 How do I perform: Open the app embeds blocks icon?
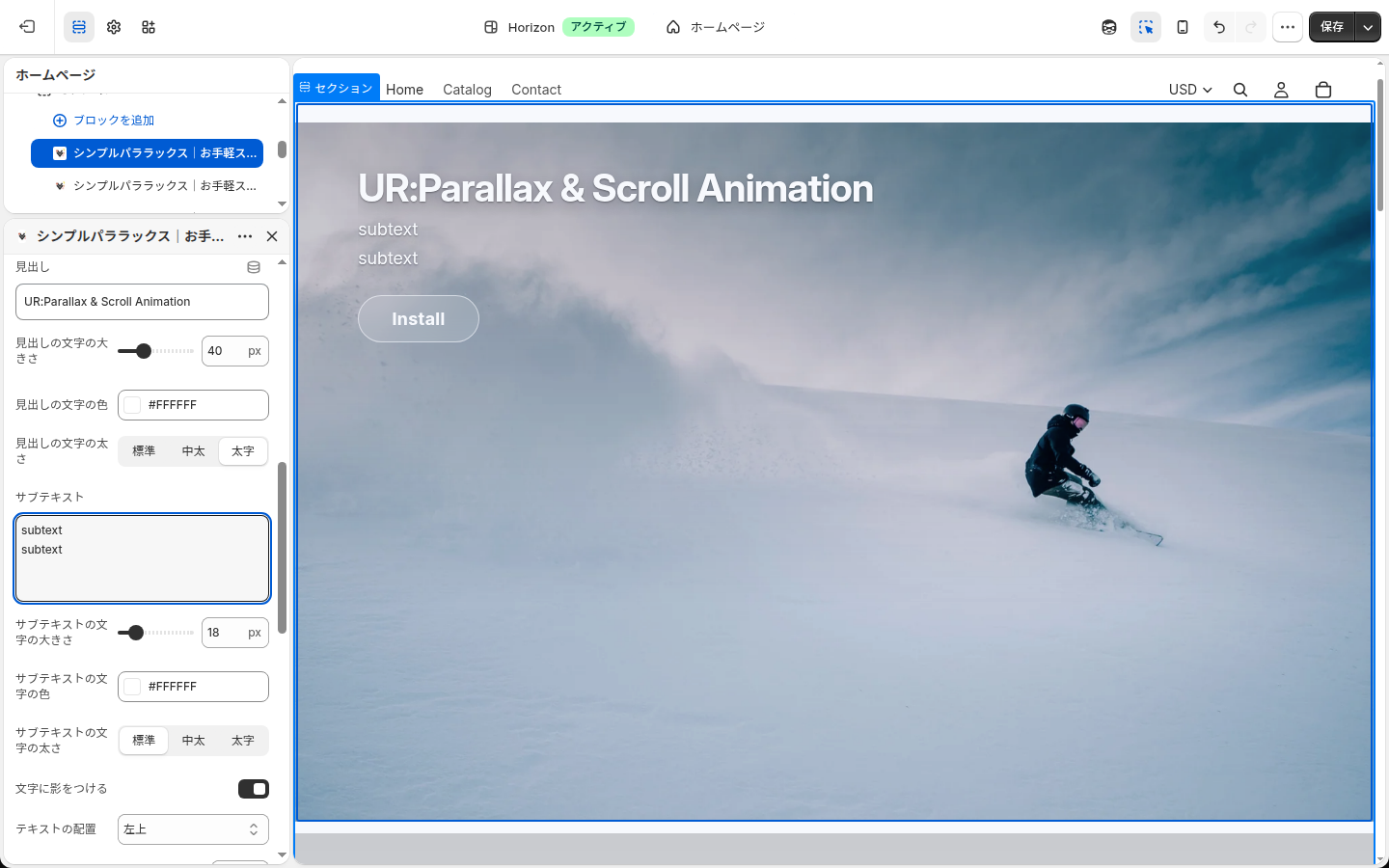click(x=149, y=27)
